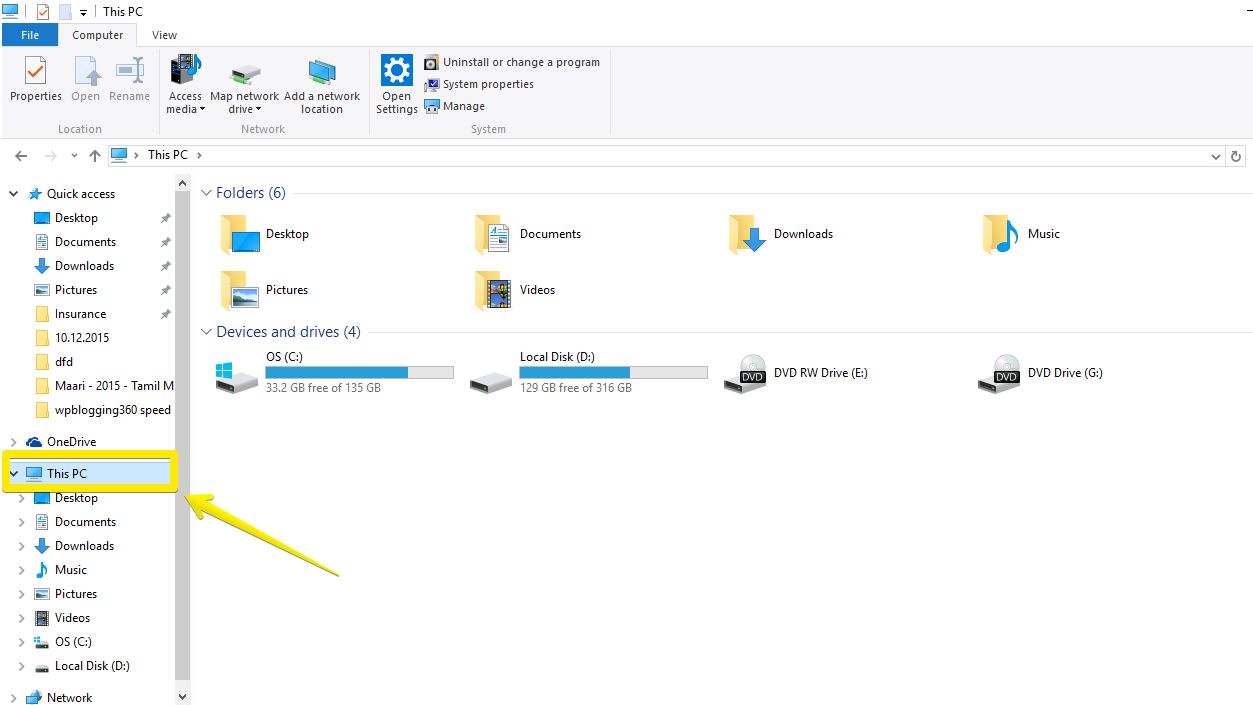Open the OneDrive item in sidebar
1253x705 pixels.
pos(68,441)
